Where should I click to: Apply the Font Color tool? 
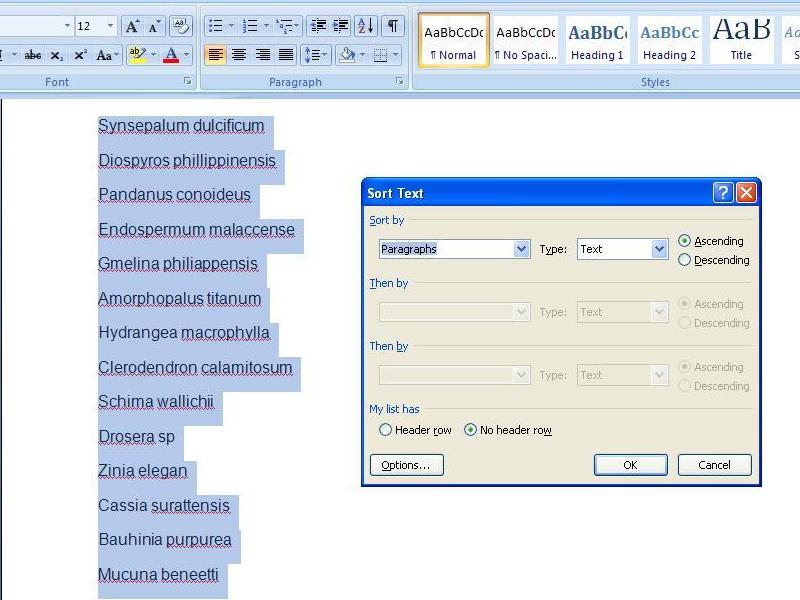170,55
